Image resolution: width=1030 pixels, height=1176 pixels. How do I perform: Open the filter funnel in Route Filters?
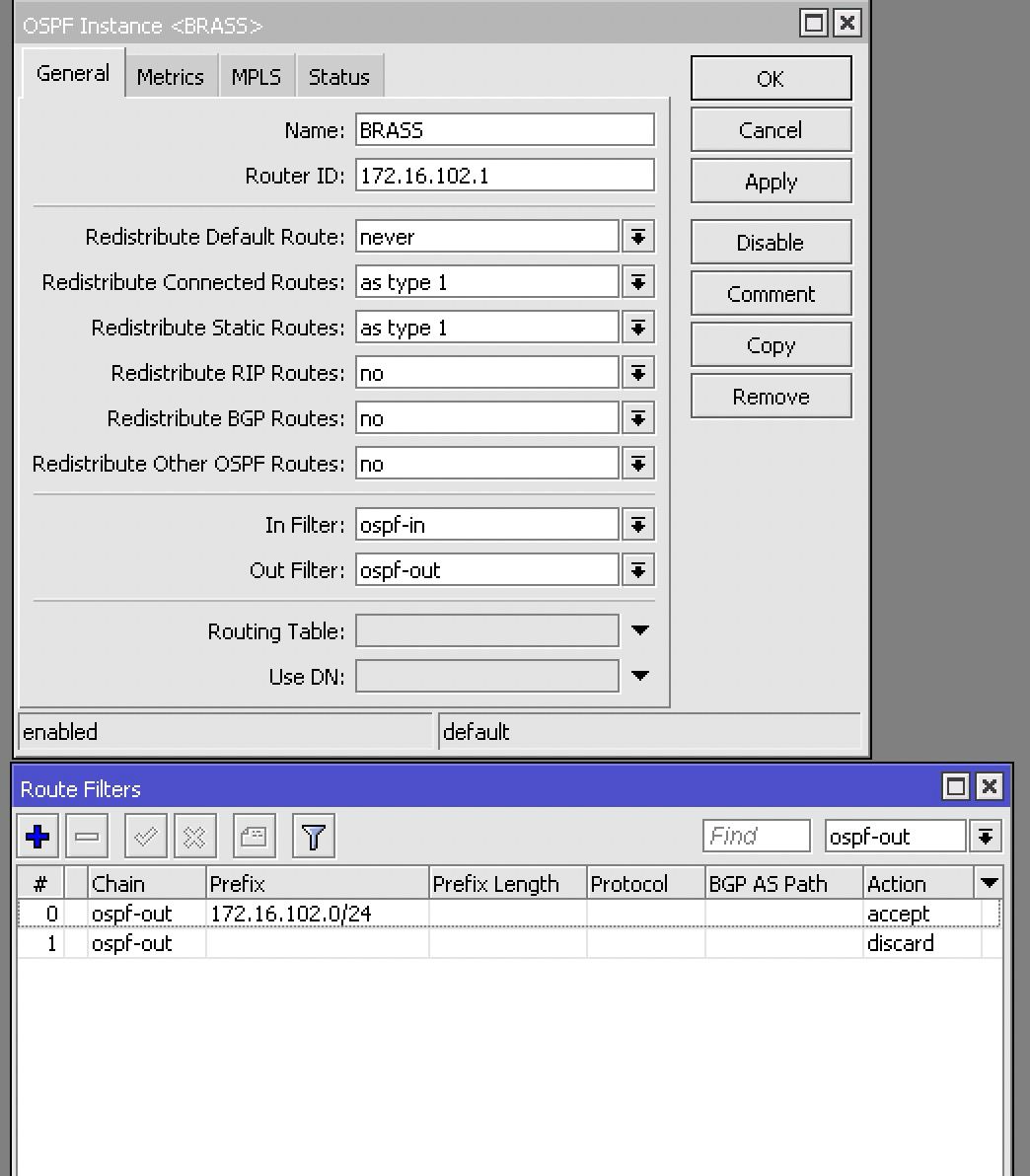point(314,837)
